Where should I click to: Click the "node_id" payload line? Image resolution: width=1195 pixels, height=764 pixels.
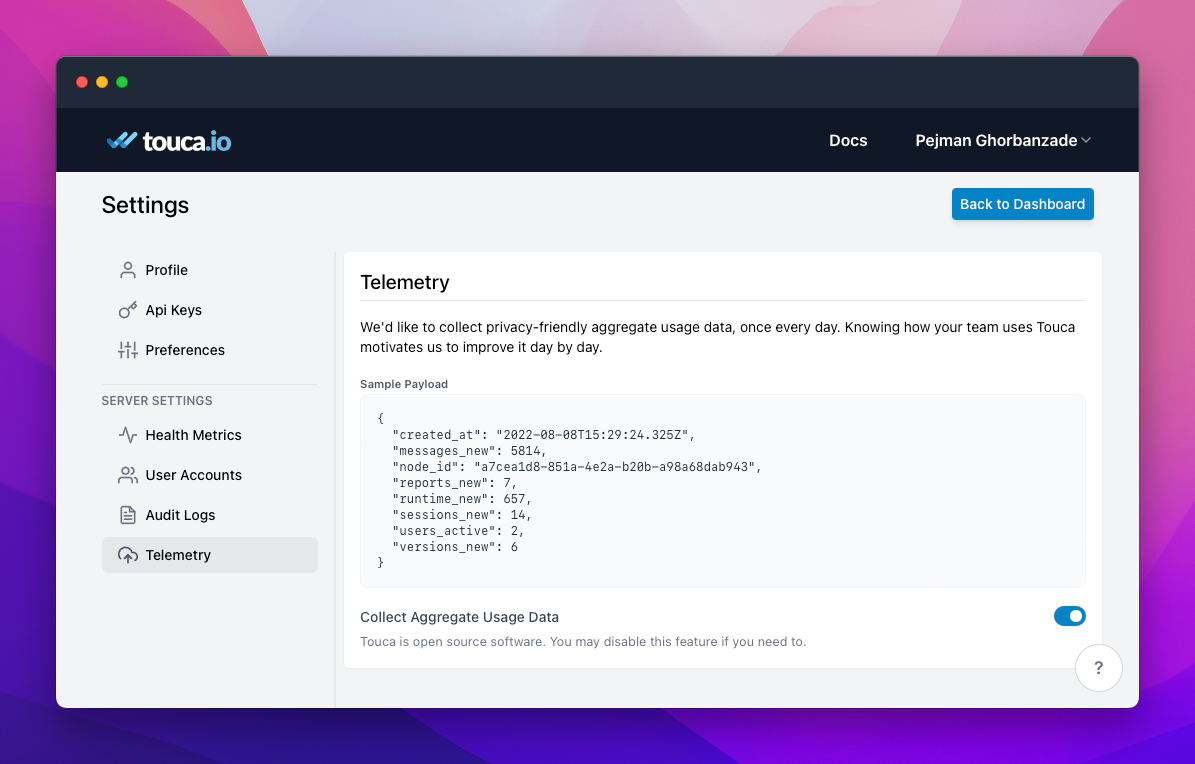click(x=577, y=467)
